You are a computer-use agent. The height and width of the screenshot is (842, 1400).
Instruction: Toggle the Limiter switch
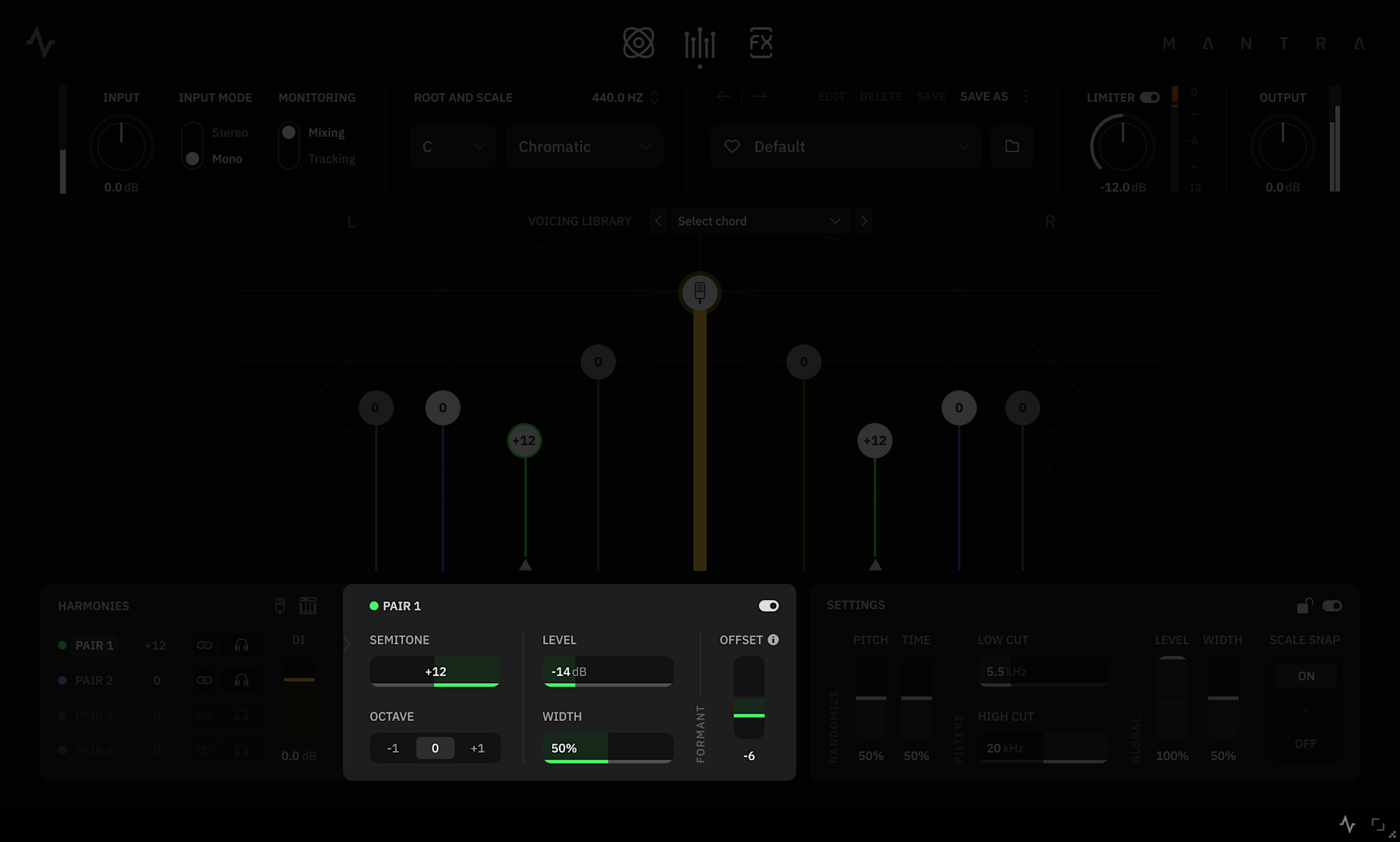pos(1150,98)
